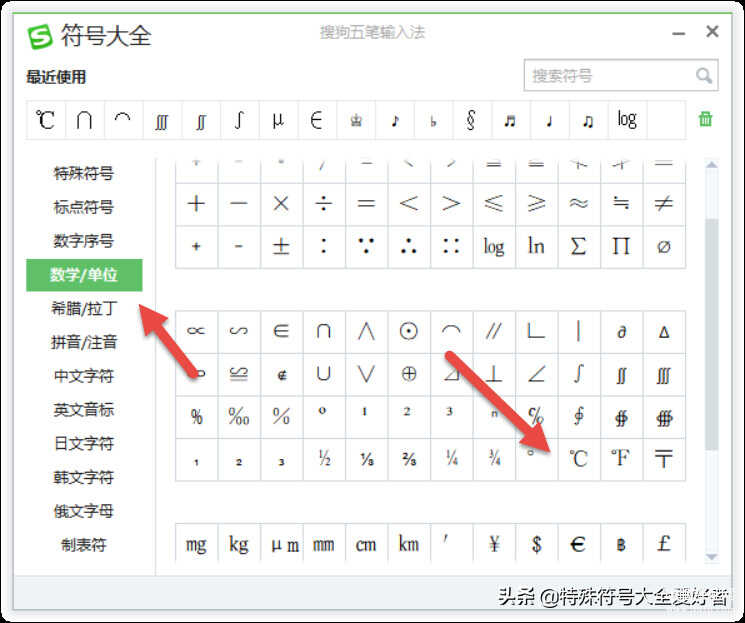
Task: Insert the circled plus ⊕ symbol
Action: coord(409,374)
